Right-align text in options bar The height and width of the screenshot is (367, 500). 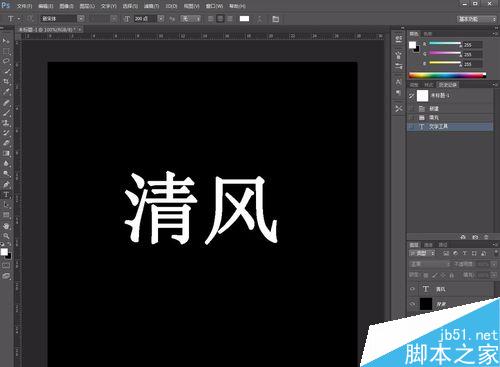click(x=230, y=19)
